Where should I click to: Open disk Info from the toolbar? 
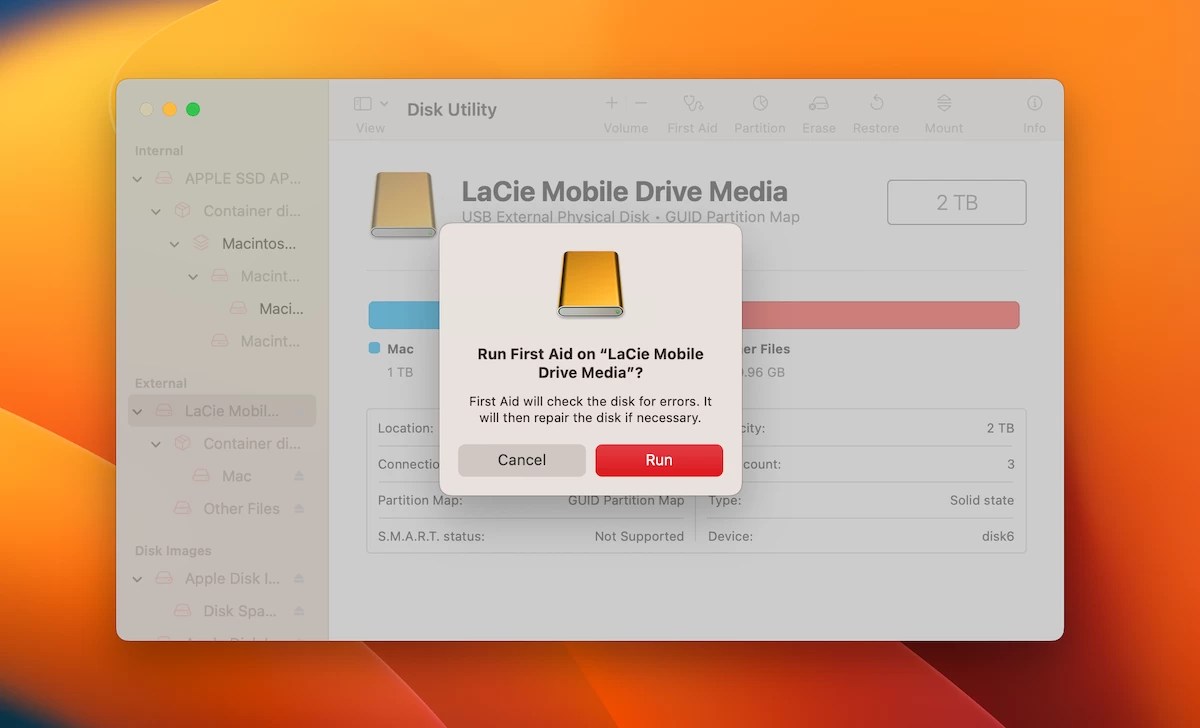coord(1033,103)
